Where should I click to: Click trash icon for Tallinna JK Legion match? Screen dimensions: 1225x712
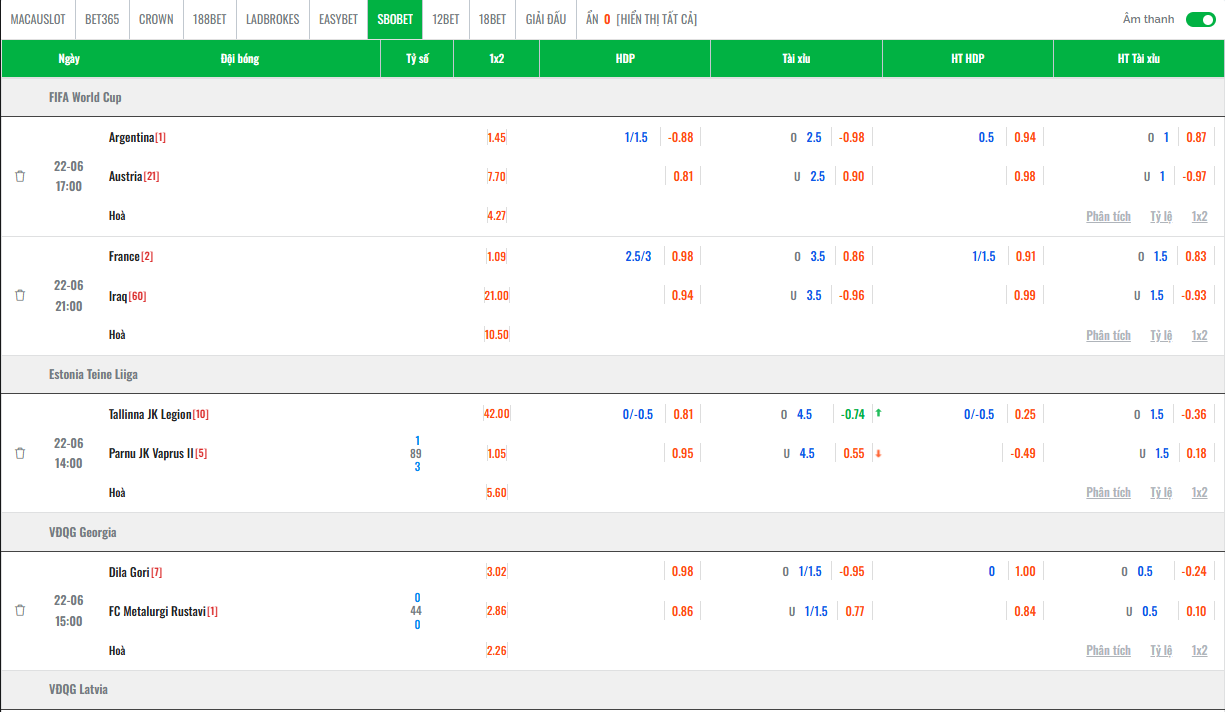[20, 453]
